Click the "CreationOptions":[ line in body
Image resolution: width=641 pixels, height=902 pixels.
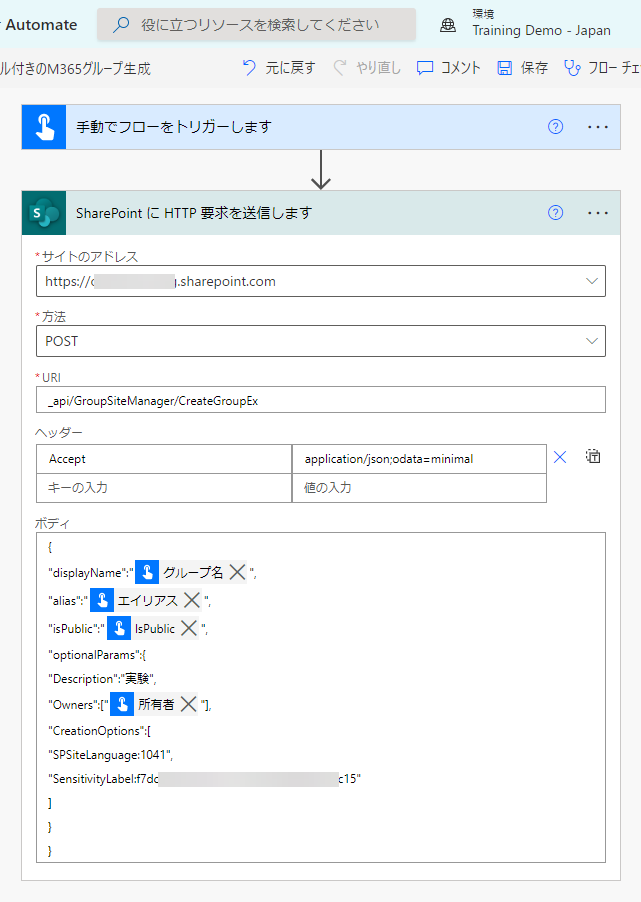click(x=100, y=731)
